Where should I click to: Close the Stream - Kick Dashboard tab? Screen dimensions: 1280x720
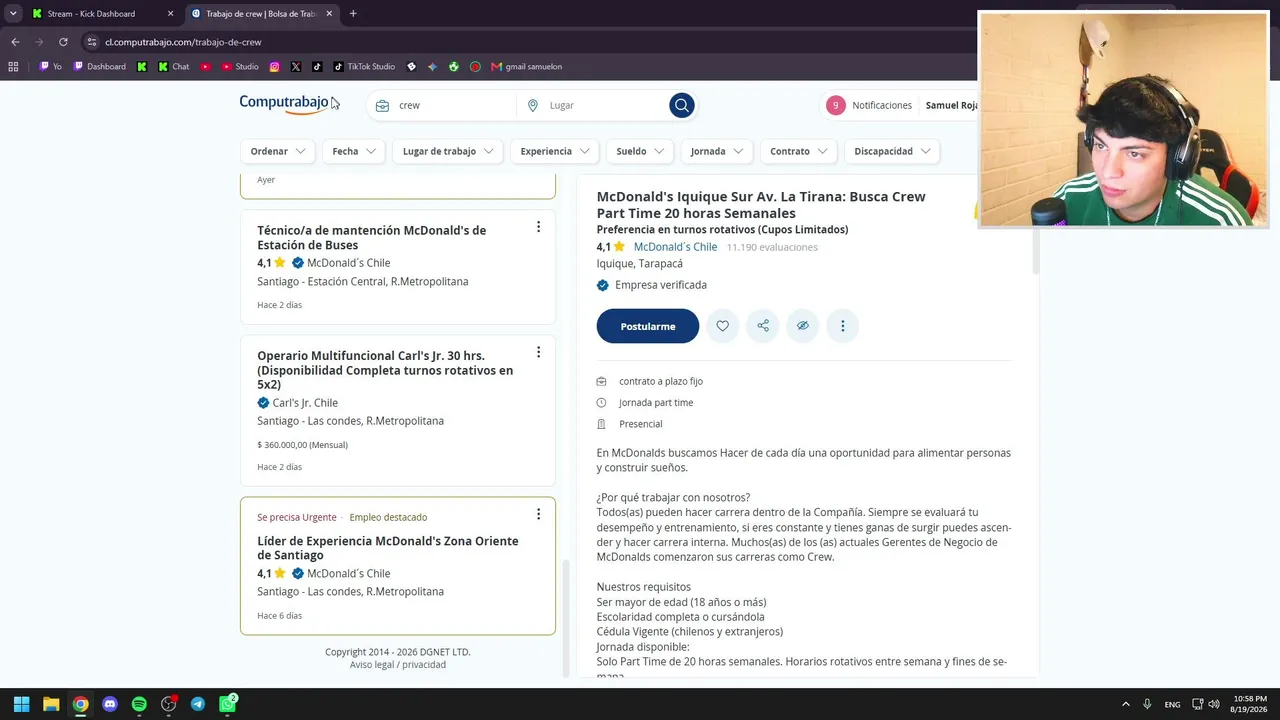[x=170, y=14]
